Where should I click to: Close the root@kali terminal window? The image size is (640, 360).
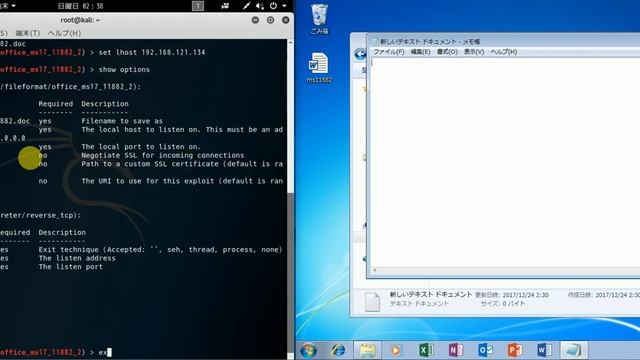coord(286,20)
